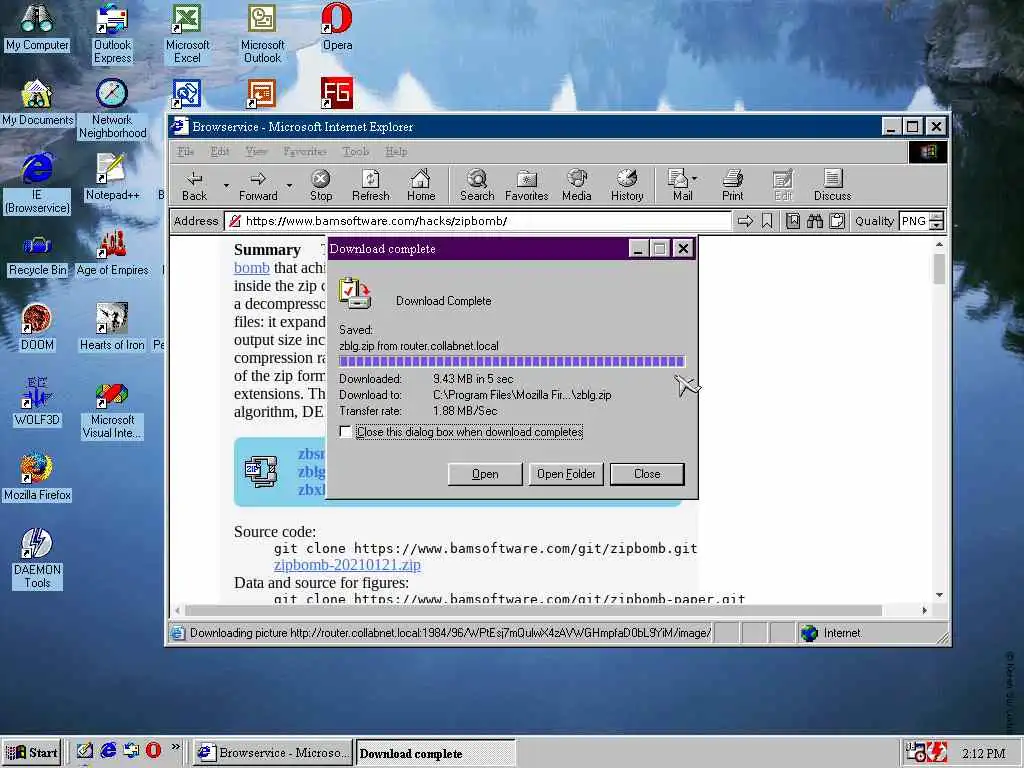Click the Go arrow next to address bar
Image resolution: width=1024 pixels, height=768 pixels.
coord(744,221)
